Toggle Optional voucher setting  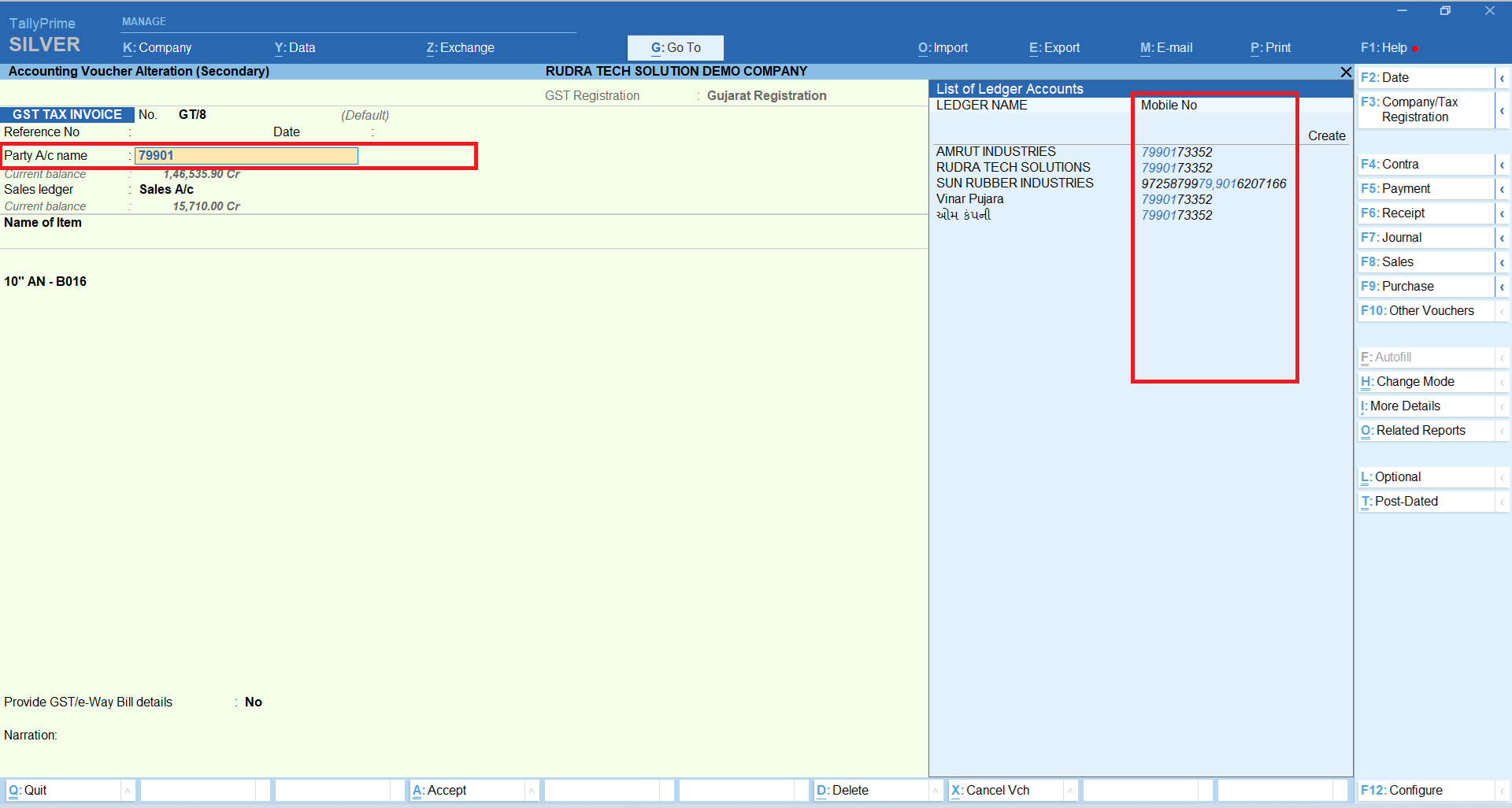(x=1397, y=477)
